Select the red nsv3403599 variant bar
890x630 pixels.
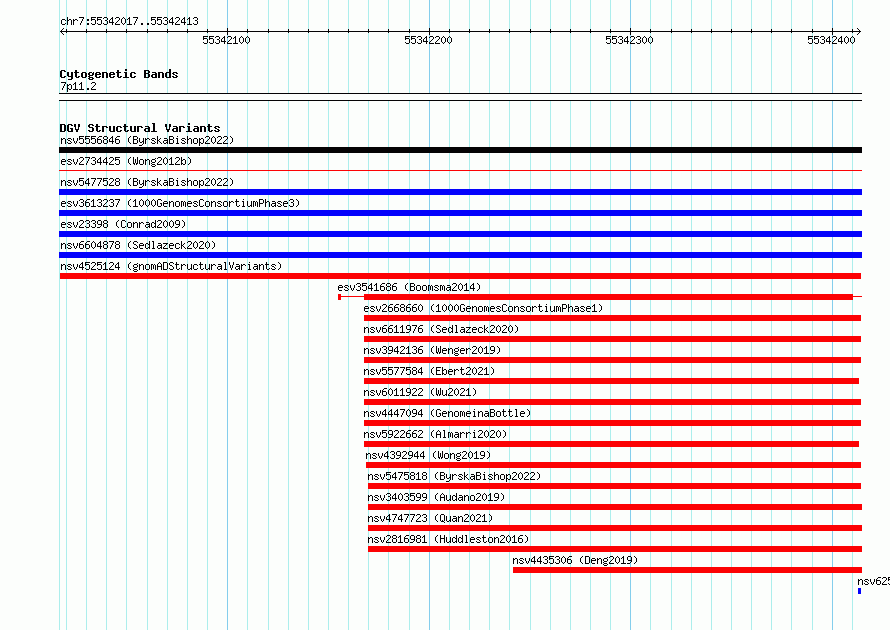[x=615, y=507]
